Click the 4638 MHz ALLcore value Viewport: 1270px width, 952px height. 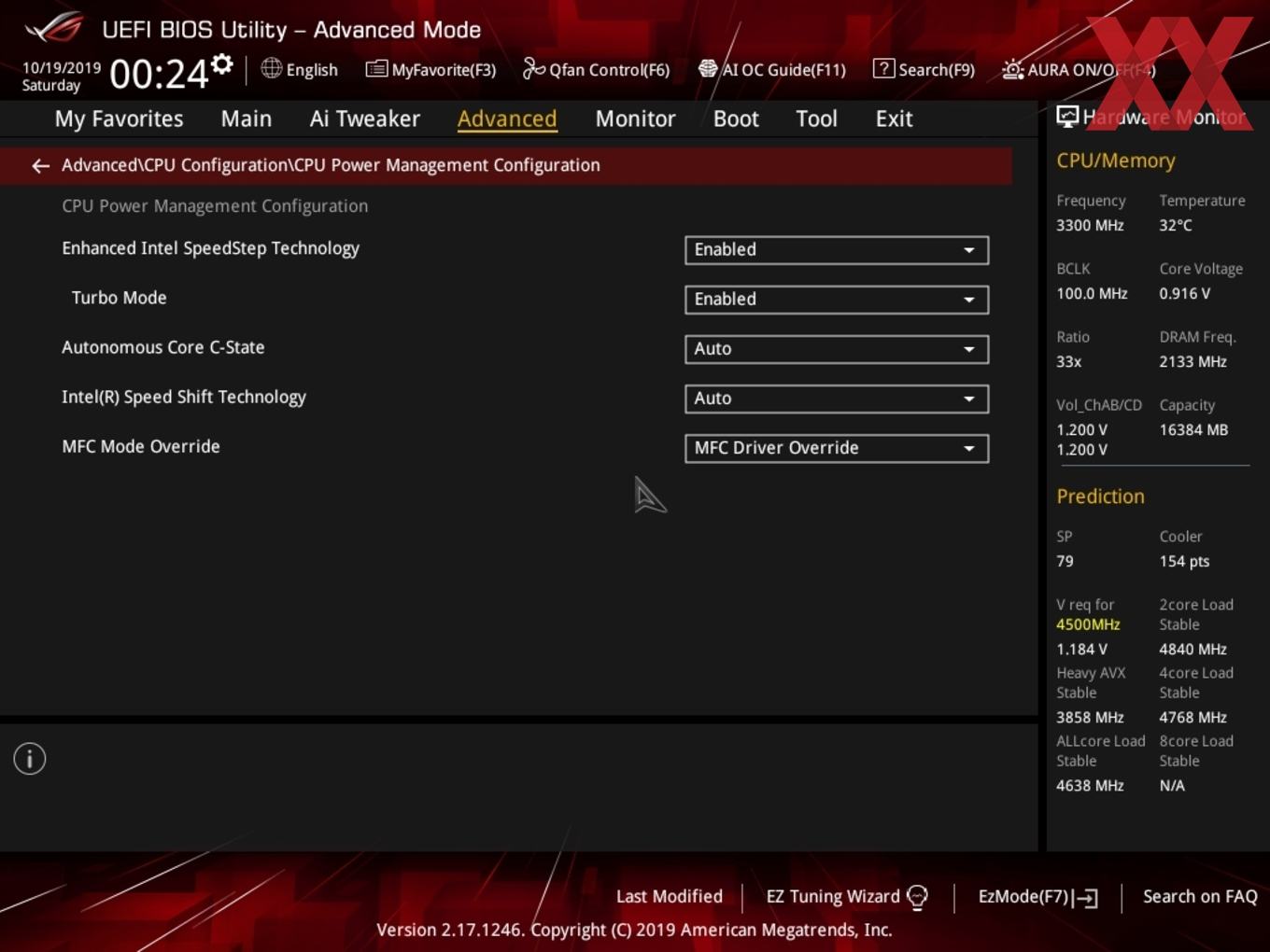(x=1090, y=785)
